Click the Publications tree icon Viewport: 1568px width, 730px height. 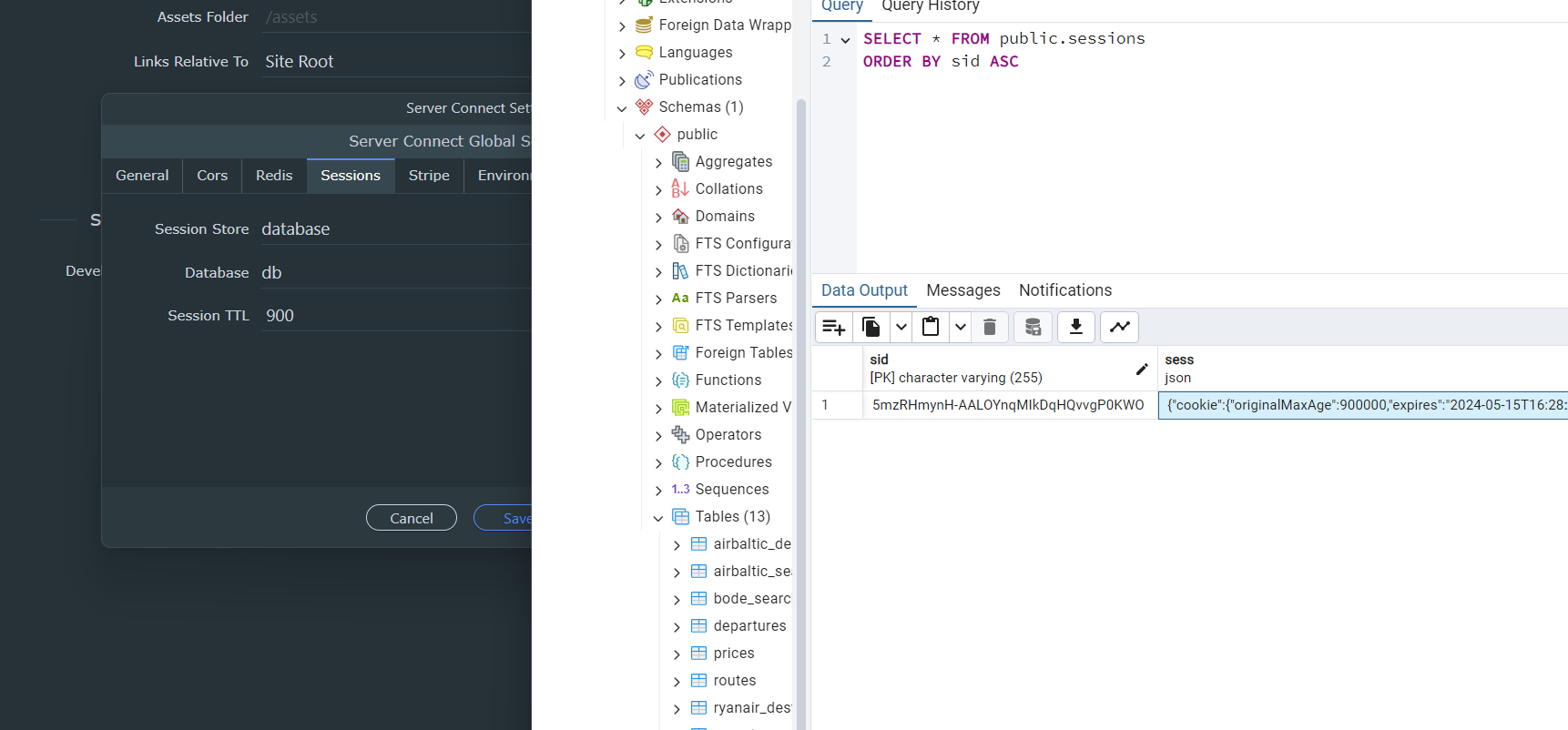coord(644,79)
